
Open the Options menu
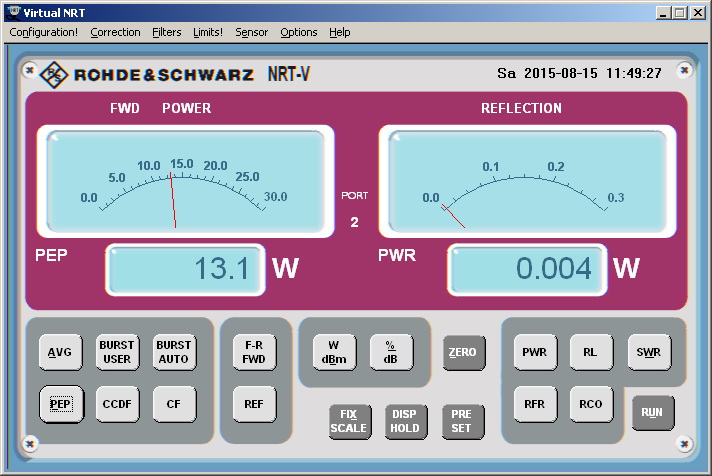tap(299, 32)
